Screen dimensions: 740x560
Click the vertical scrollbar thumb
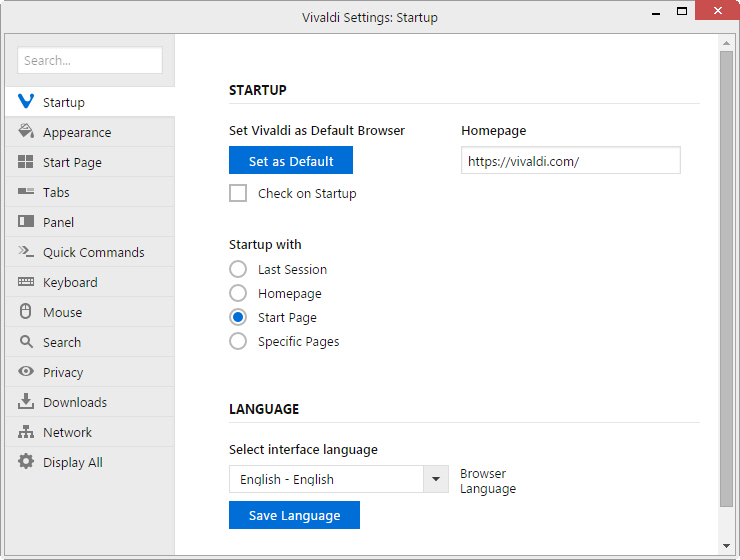726,278
